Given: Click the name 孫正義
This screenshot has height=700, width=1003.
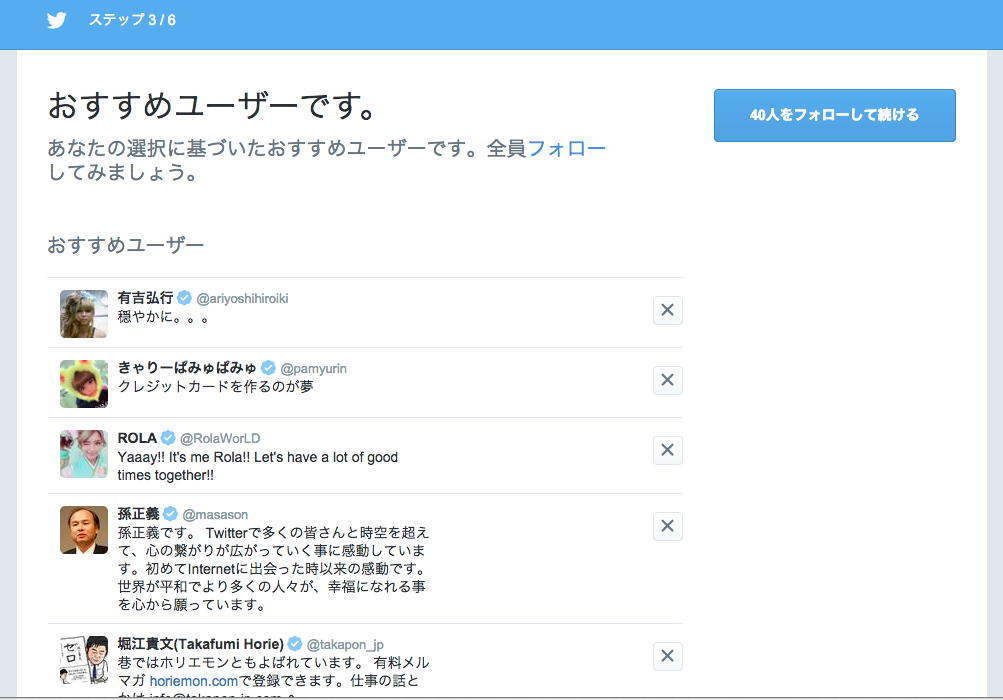Looking at the screenshot, I should [138, 513].
